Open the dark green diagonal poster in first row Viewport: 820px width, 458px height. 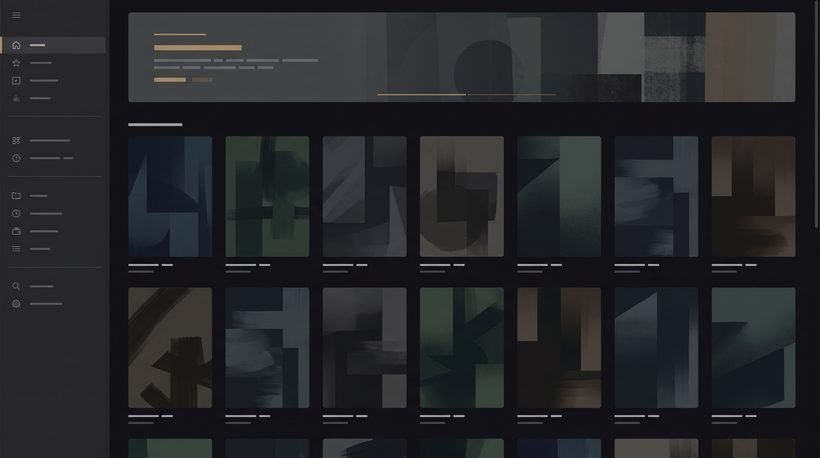pyautogui.click(x=559, y=197)
